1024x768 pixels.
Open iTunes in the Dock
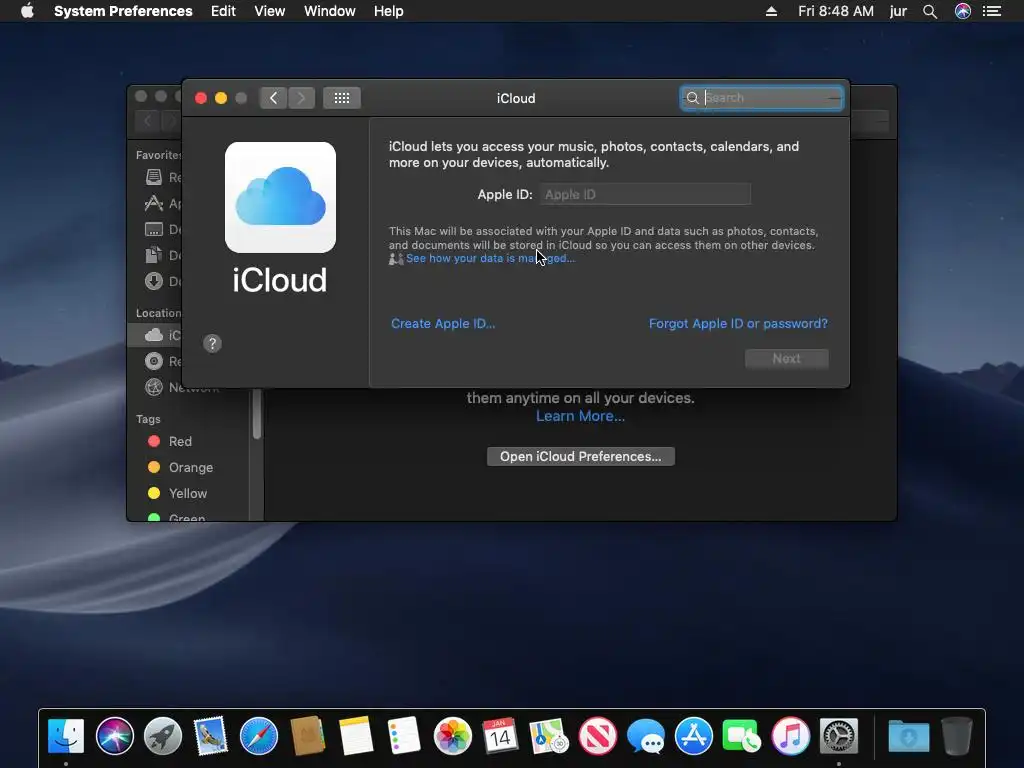pyautogui.click(x=790, y=736)
